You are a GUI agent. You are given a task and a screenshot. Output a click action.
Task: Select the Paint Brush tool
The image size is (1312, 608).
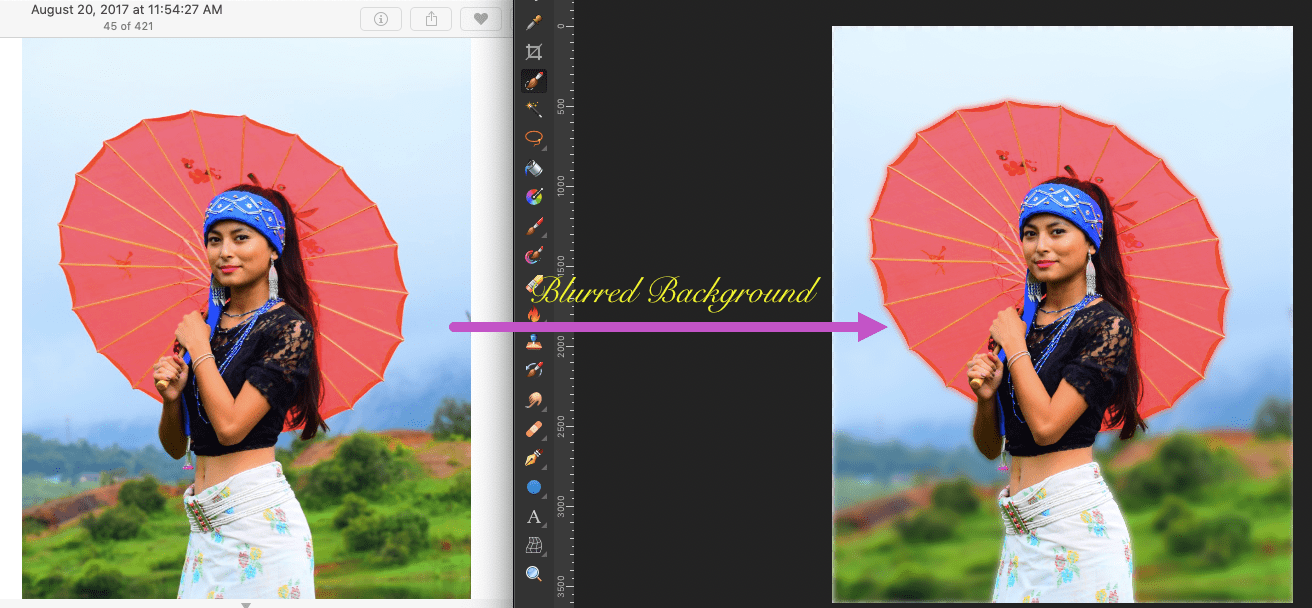coord(534,226)
